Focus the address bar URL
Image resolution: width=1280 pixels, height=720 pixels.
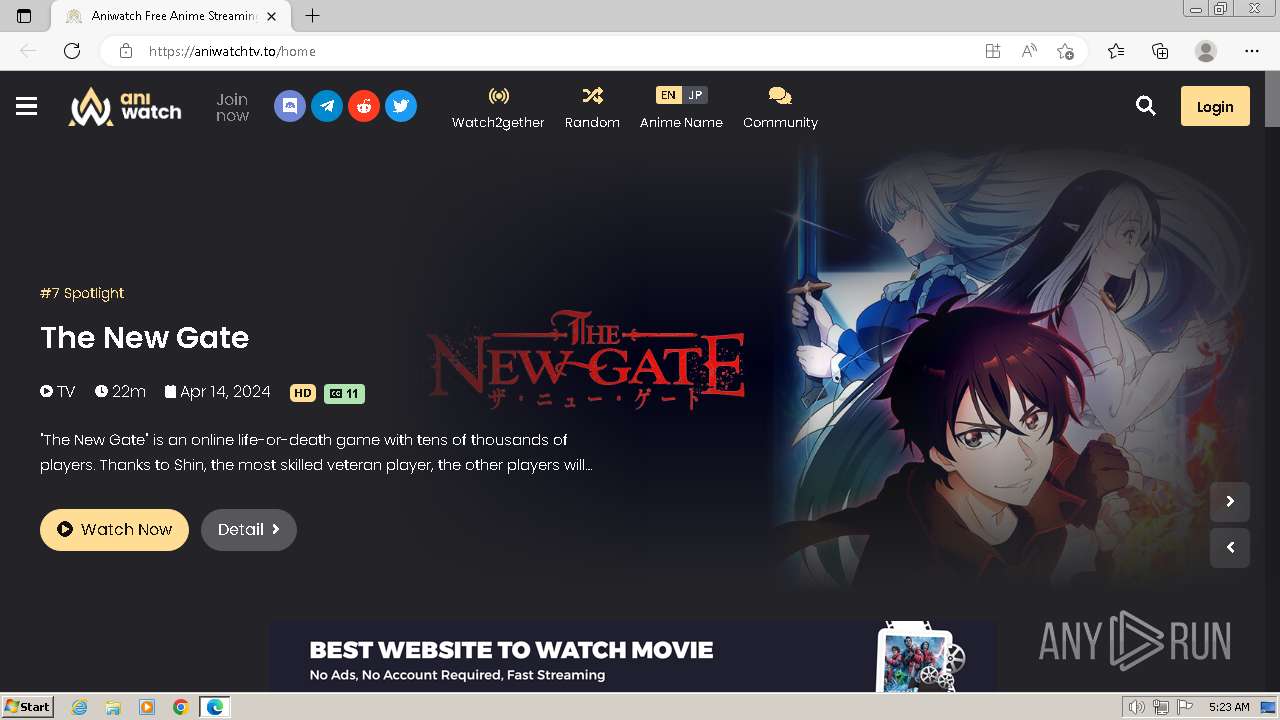(232, 51)
